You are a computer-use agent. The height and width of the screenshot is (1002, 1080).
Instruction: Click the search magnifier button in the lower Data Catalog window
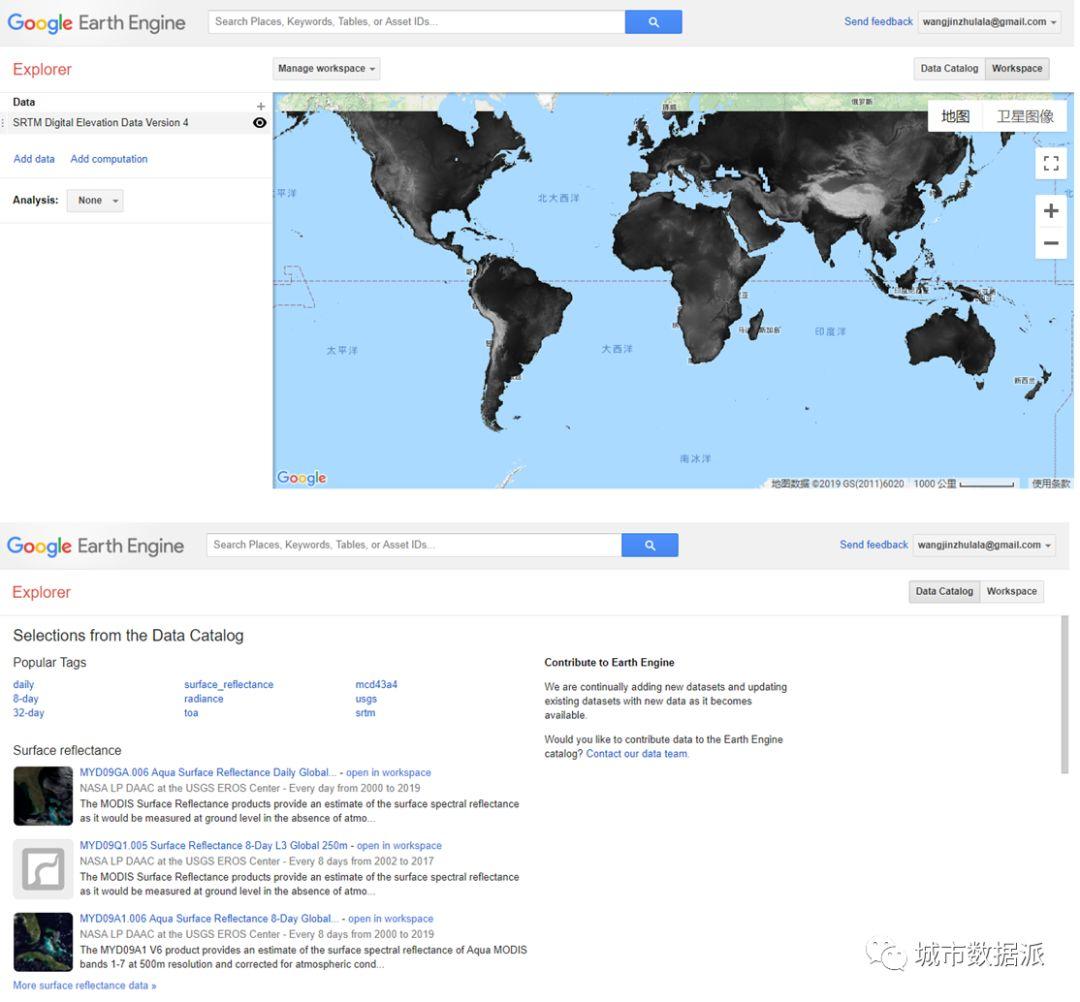tap(650, 545)
